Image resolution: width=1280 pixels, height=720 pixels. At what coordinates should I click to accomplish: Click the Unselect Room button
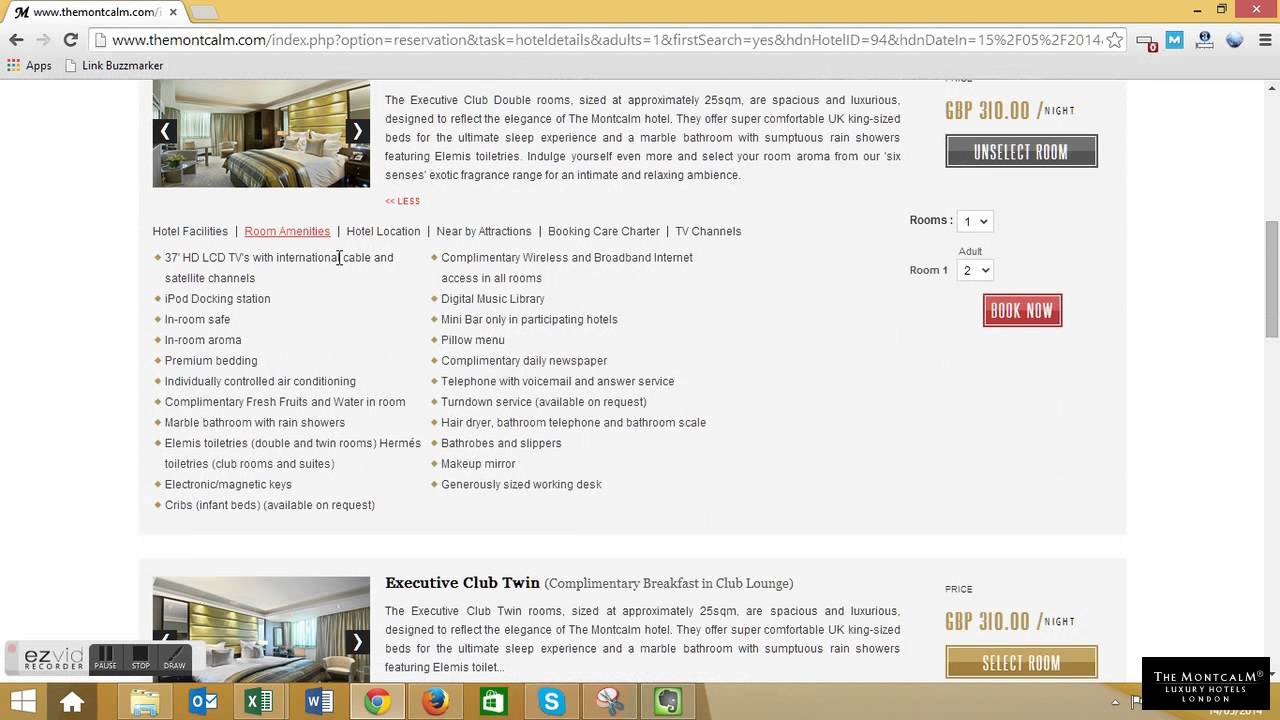[1021, 152]
